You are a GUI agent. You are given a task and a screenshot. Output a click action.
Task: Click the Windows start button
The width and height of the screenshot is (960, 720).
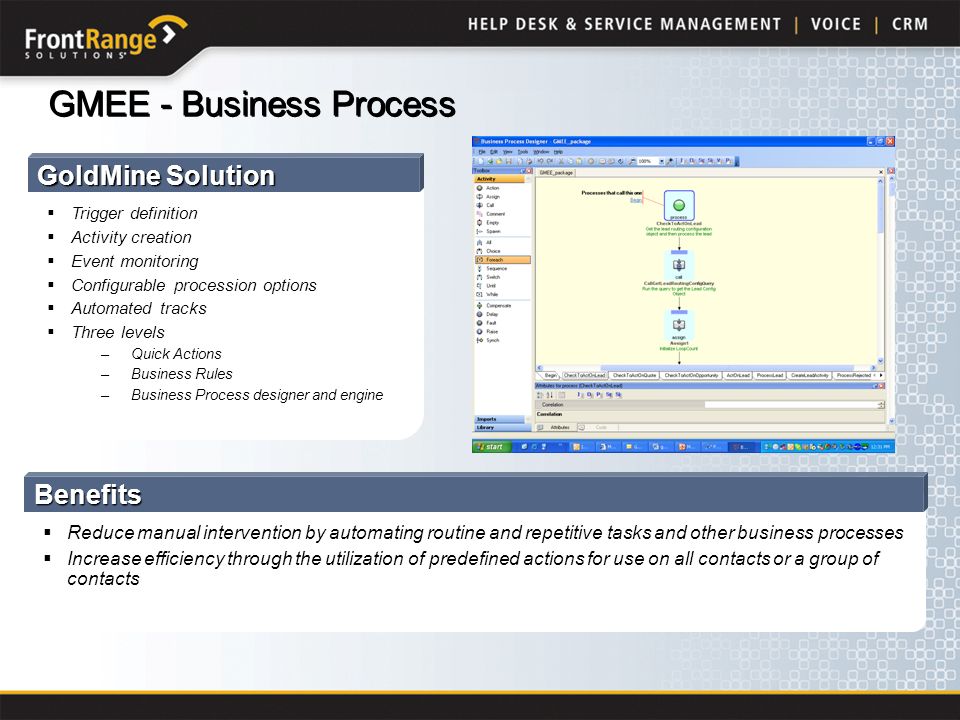pos(490,446)
